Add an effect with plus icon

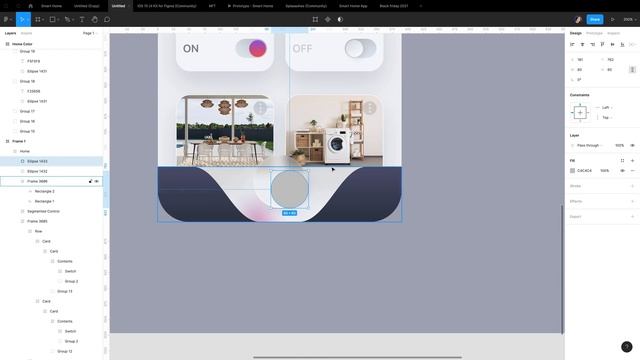(632, 201)
